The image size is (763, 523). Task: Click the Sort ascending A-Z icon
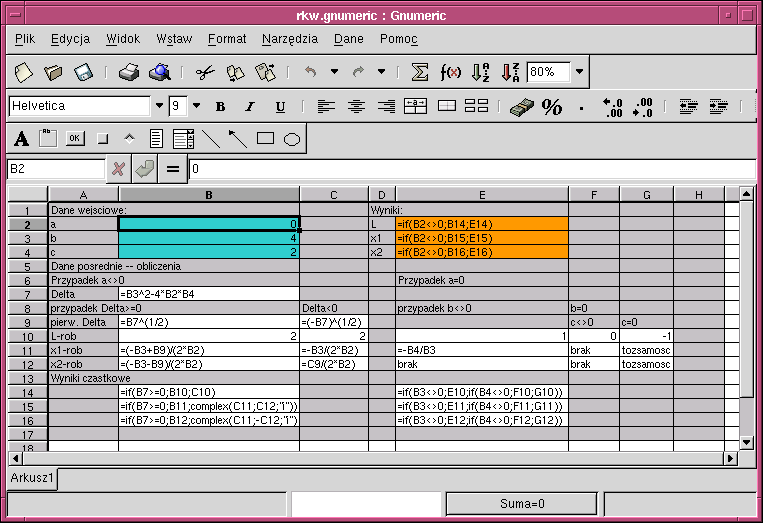tap(480, 72)
